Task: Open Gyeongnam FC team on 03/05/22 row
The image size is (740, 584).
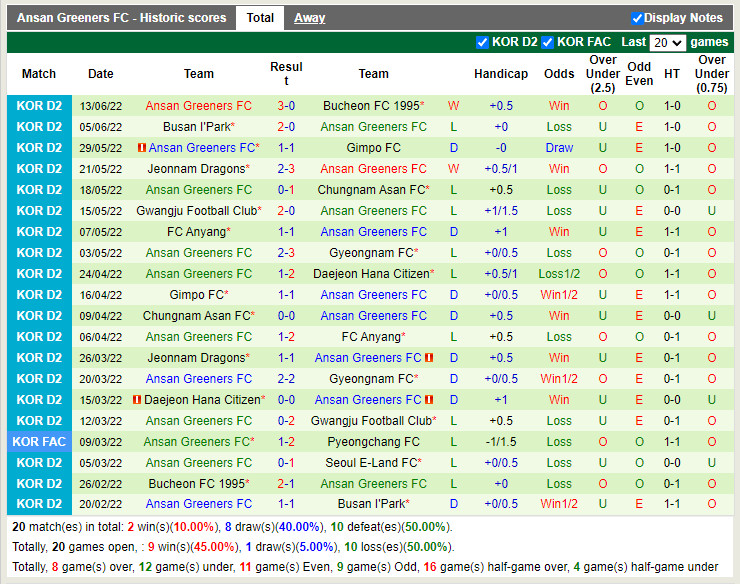Action: (373, 253)
